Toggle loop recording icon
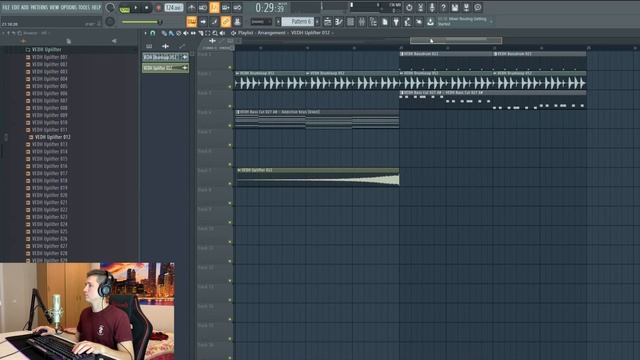Image resolution: width=640 pixels, height=360 pixels. [x=237, y=7]
